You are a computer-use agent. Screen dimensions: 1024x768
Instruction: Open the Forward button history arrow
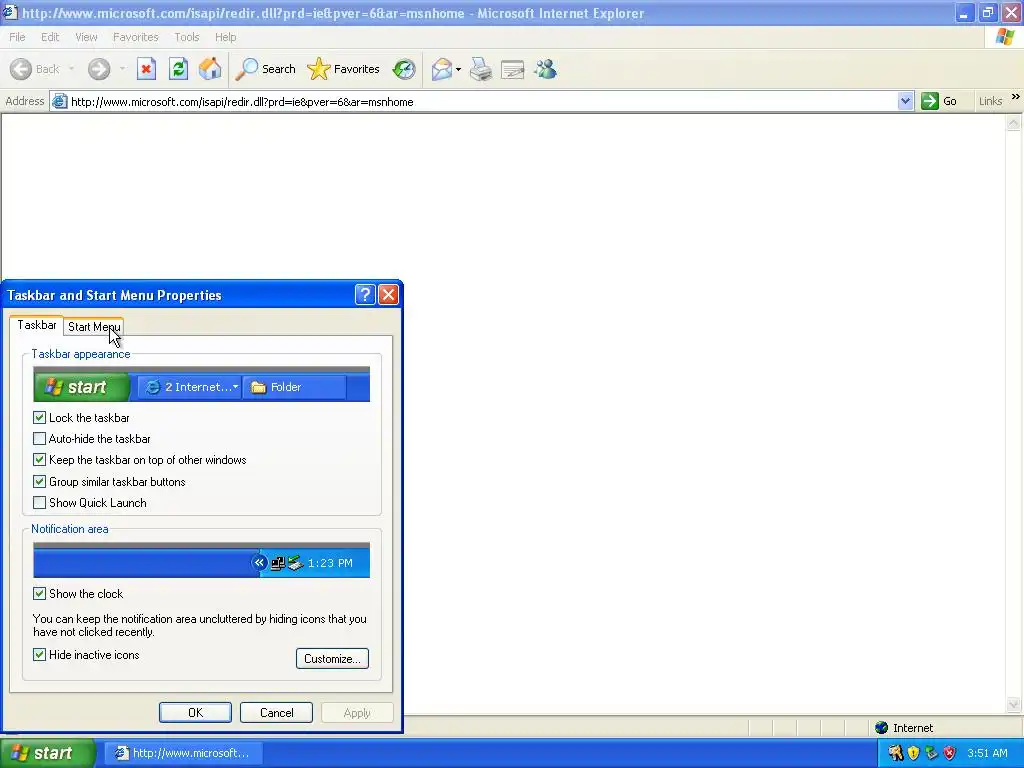coord(122,69)
